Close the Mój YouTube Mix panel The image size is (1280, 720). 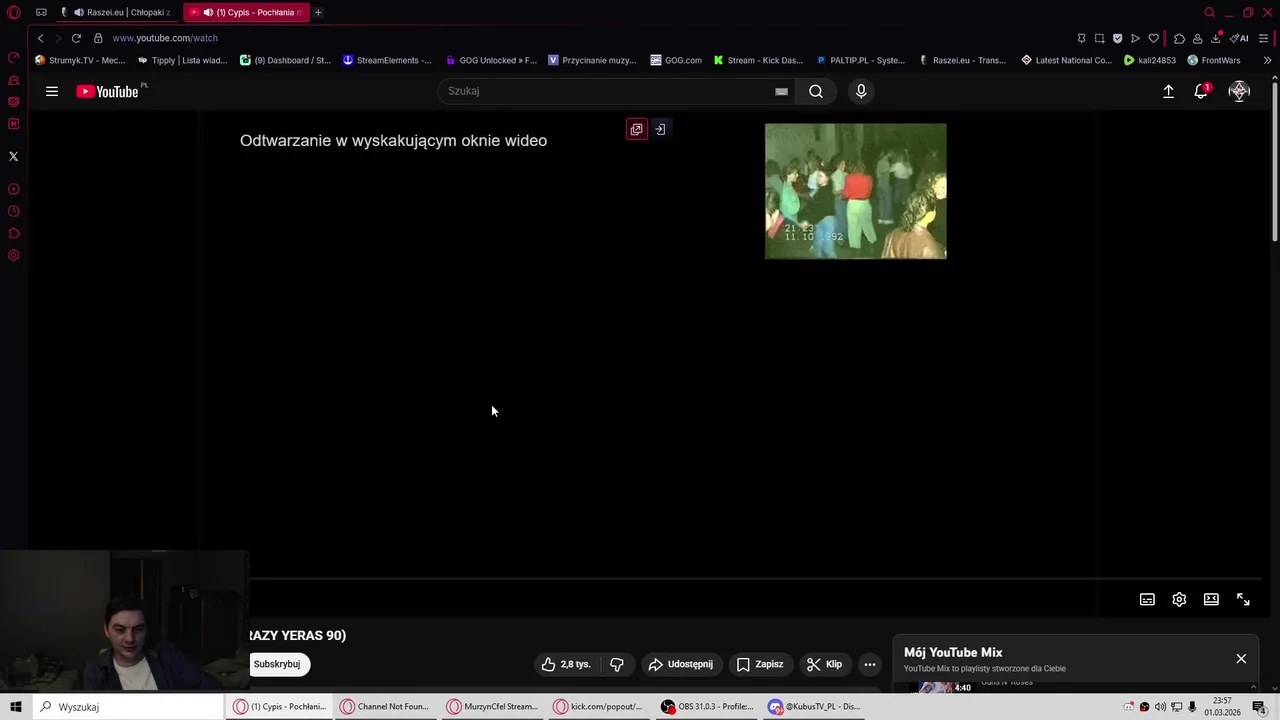point(1241,658)
